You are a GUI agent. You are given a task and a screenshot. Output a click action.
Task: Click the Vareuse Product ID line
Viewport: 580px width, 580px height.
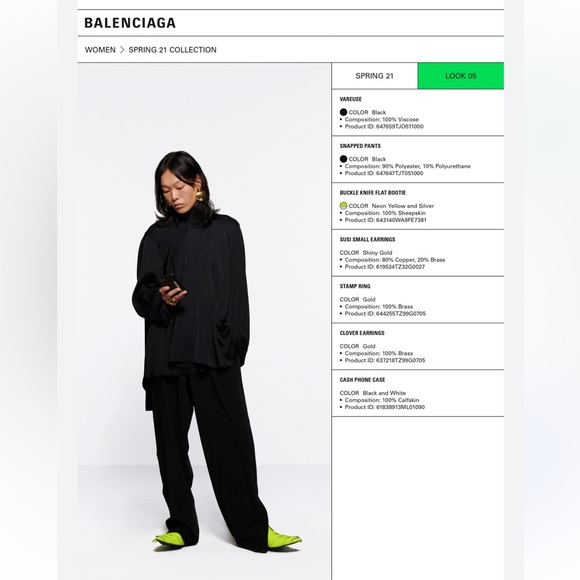coord(384,127)
